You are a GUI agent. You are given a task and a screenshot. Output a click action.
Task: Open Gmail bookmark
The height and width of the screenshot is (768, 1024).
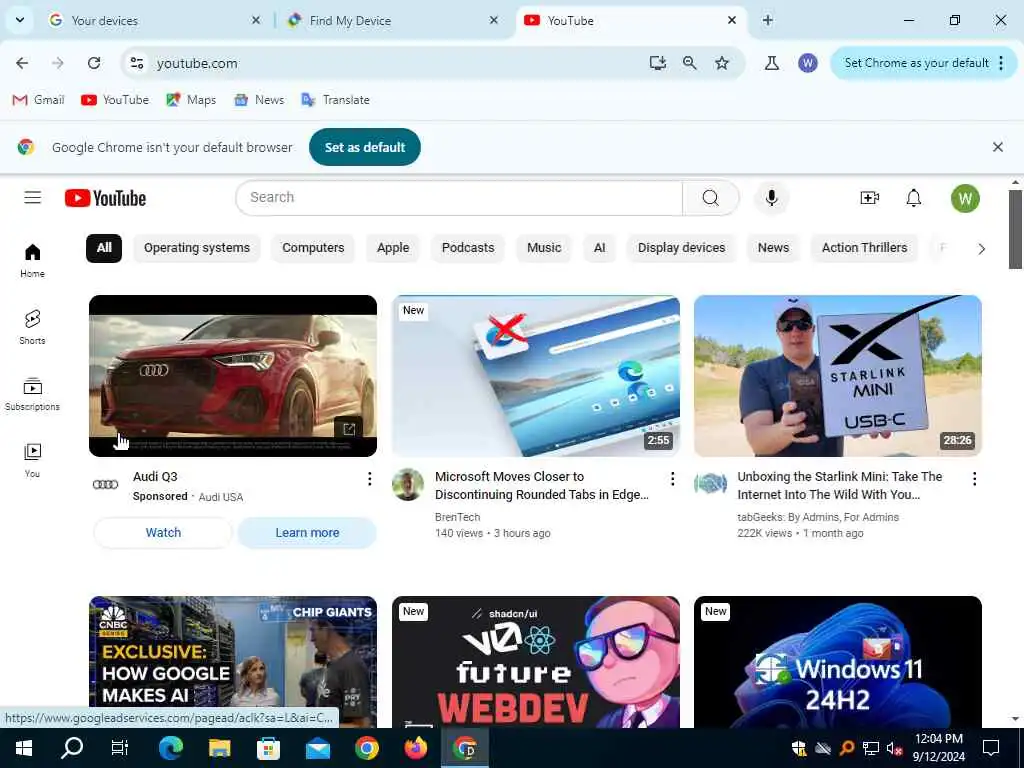(x=39, y=100)
